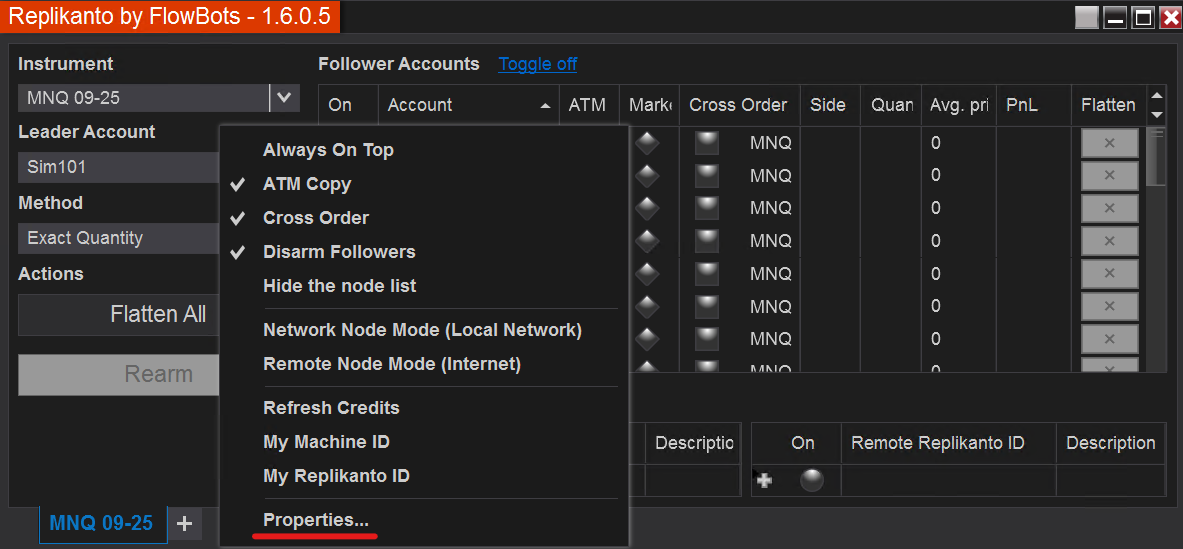Click the first row's Flatten X button
1183x549 pixels.
coord(1109,143)
